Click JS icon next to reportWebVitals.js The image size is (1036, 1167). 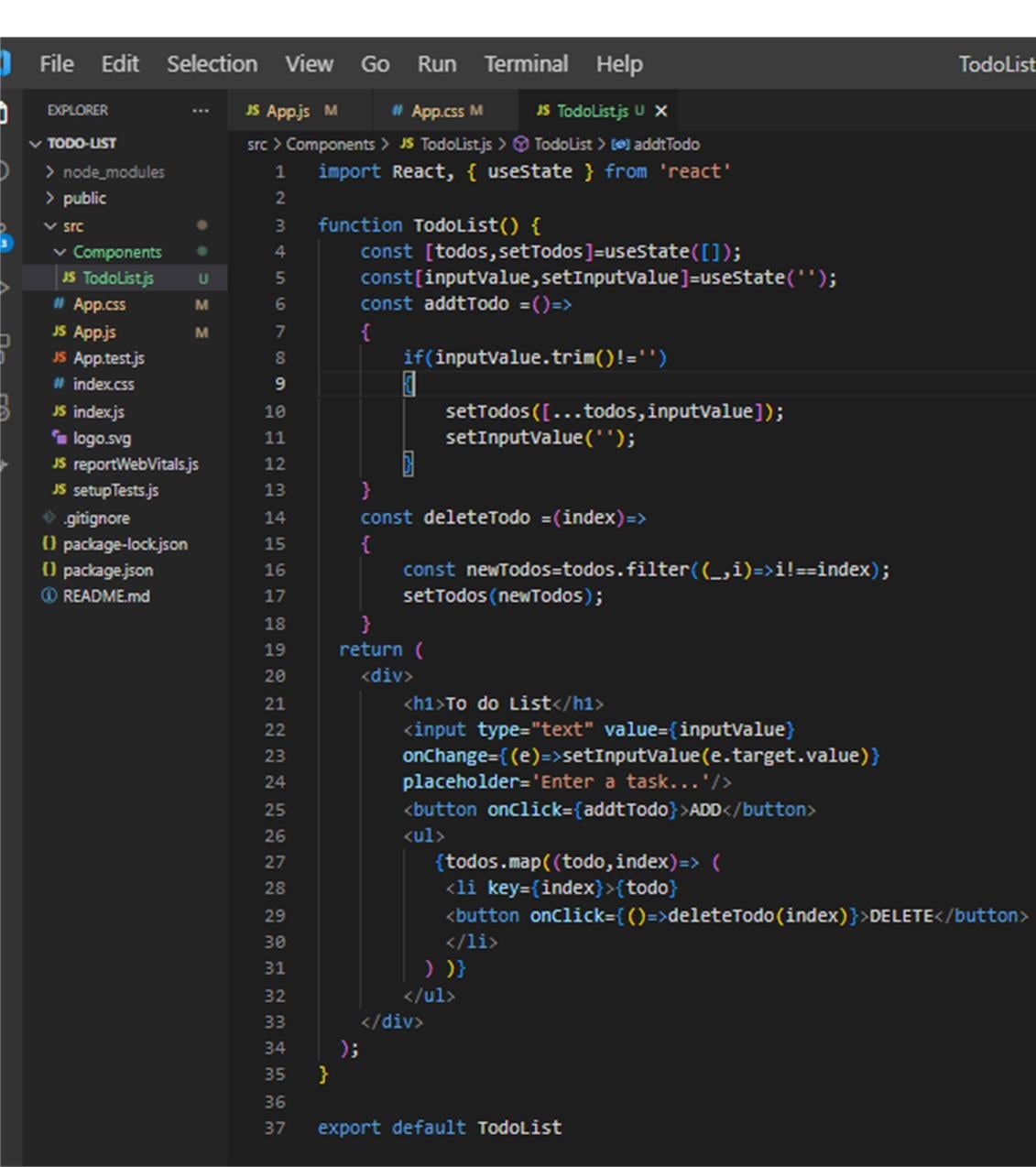[x=60, y=464]
